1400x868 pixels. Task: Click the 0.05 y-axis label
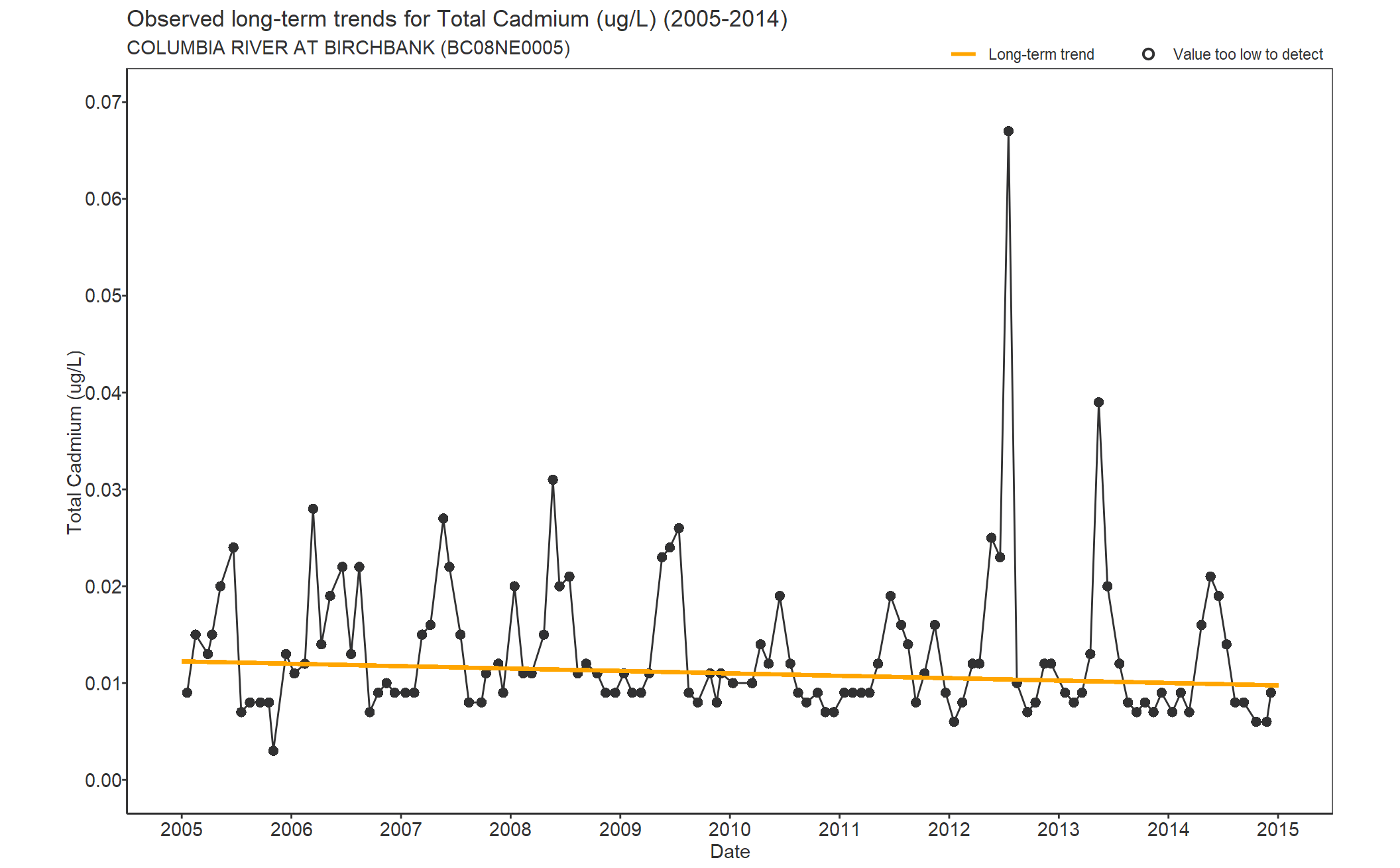(x=103, y=296)
